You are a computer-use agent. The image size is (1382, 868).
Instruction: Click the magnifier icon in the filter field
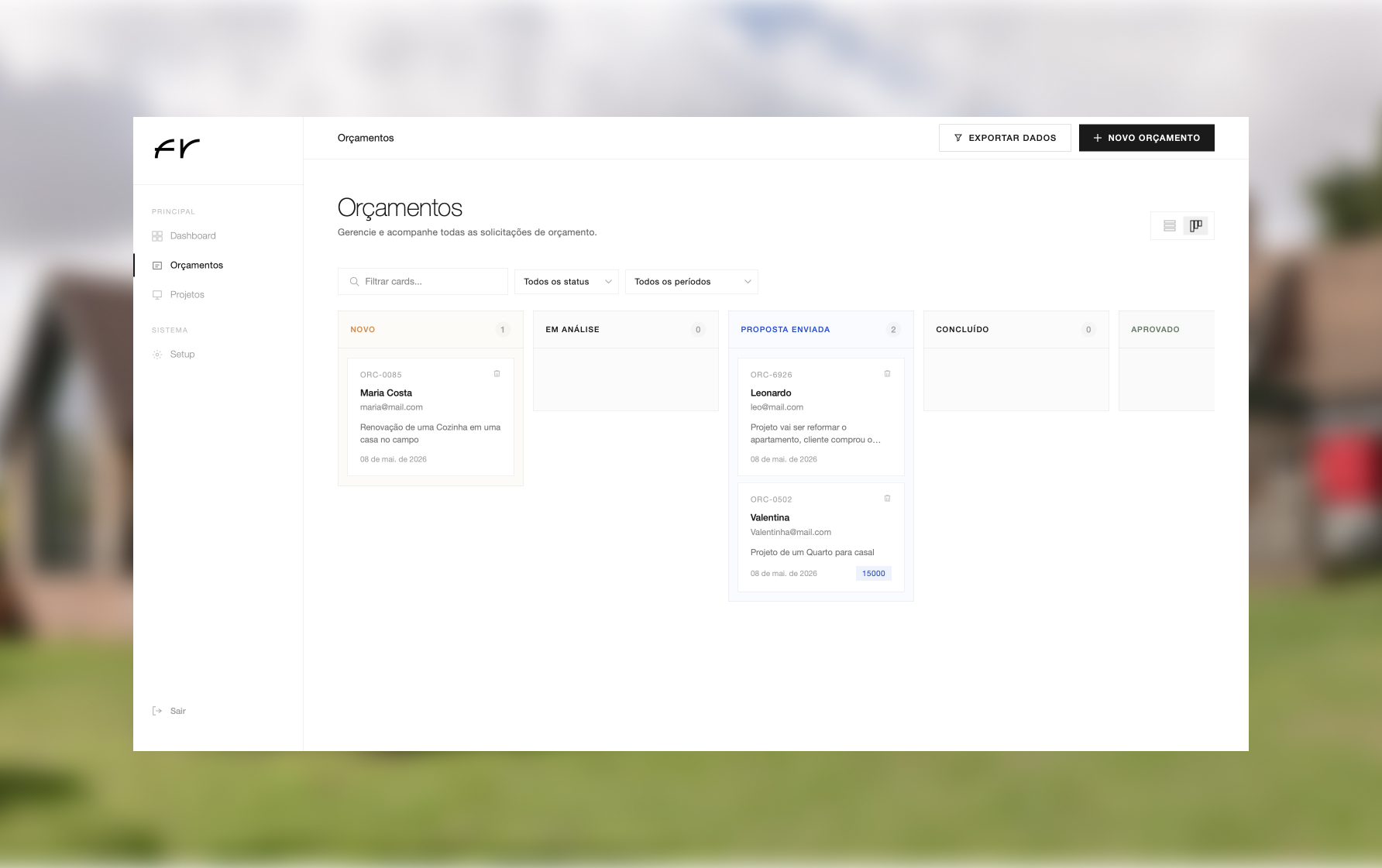[354, 282]
